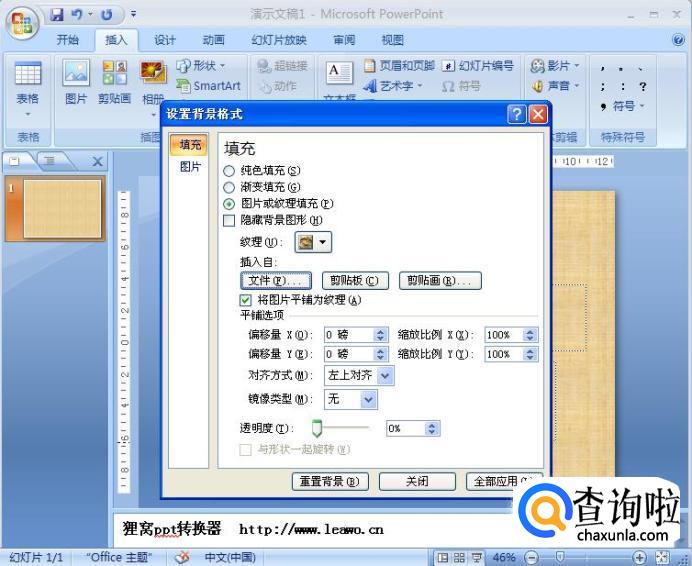Open the sound (声音) dropdown
Image resolution: width=692 pixels, height=566 pixels.
[555, 86]
